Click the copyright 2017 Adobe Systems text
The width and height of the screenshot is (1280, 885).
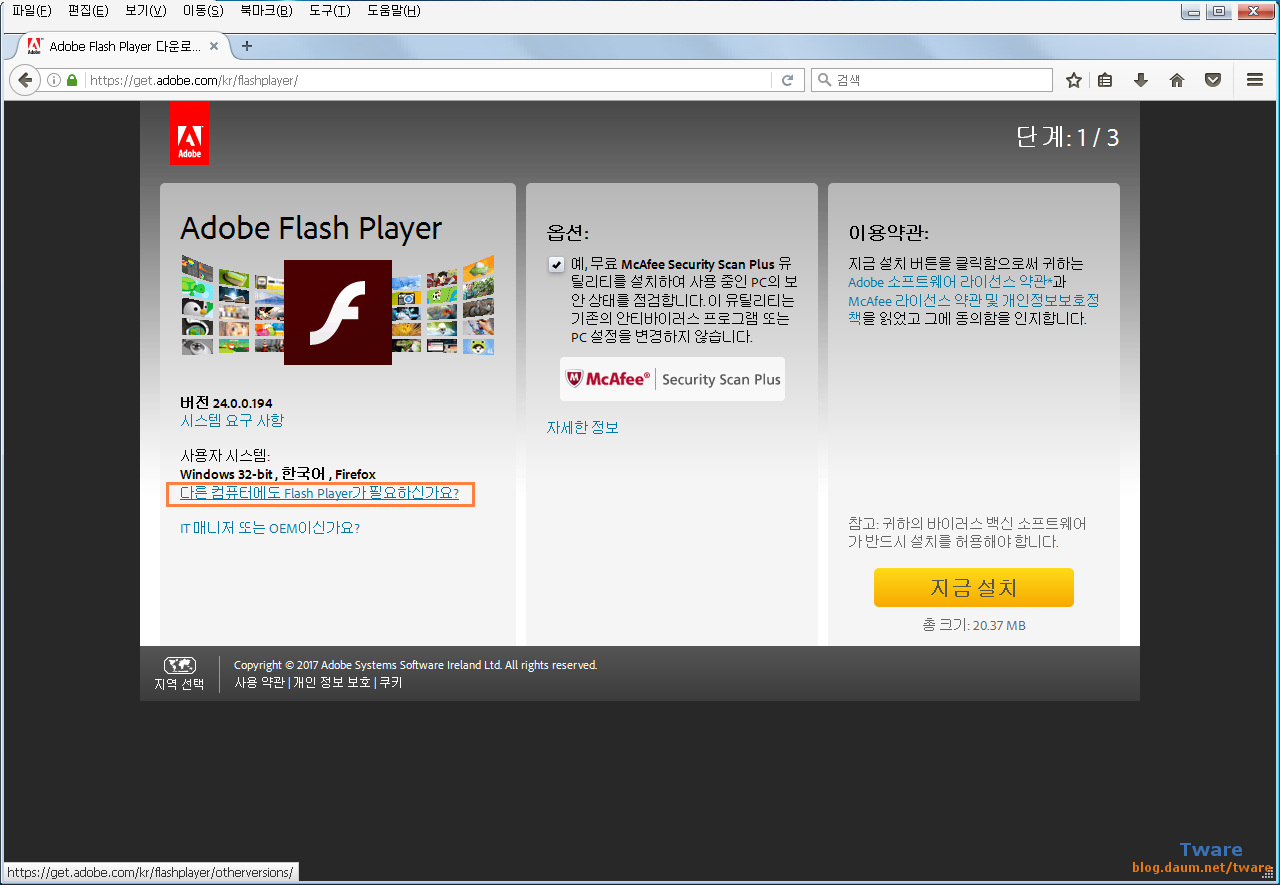coord(415,665)
